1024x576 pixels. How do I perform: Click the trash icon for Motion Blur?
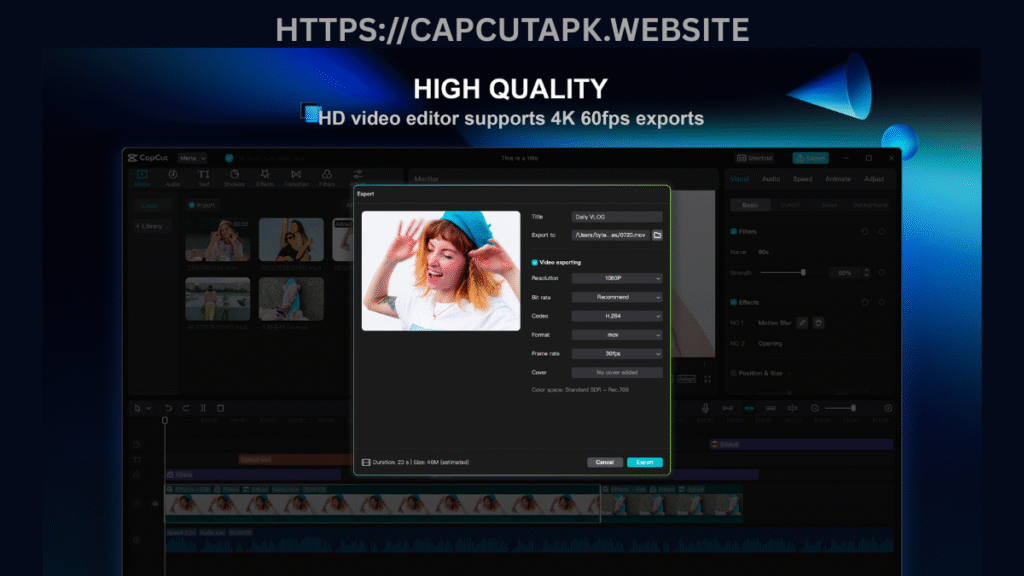pyautogui.click(x=818, y=323)
